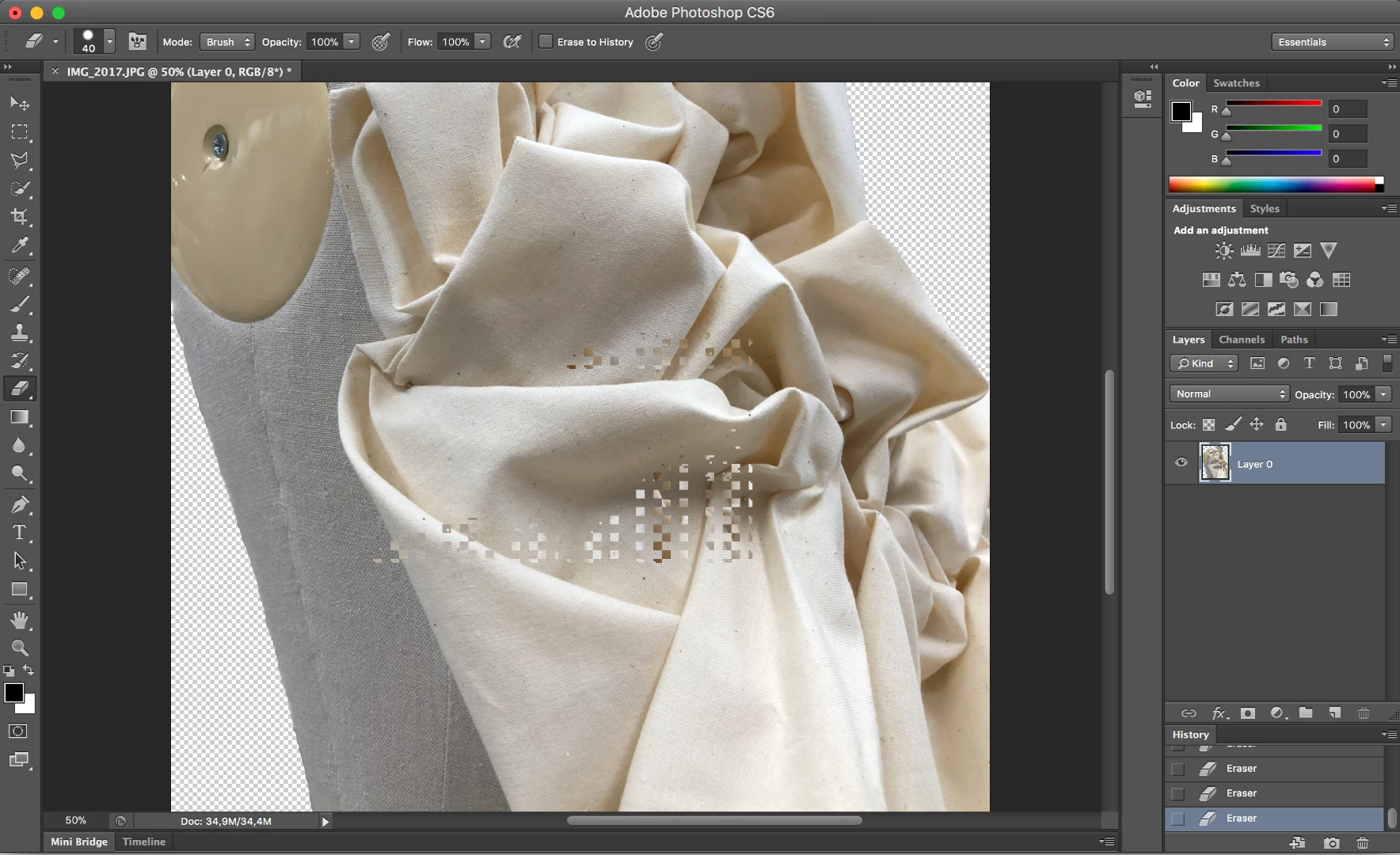Change screen mode icon

tap(18, 760)
